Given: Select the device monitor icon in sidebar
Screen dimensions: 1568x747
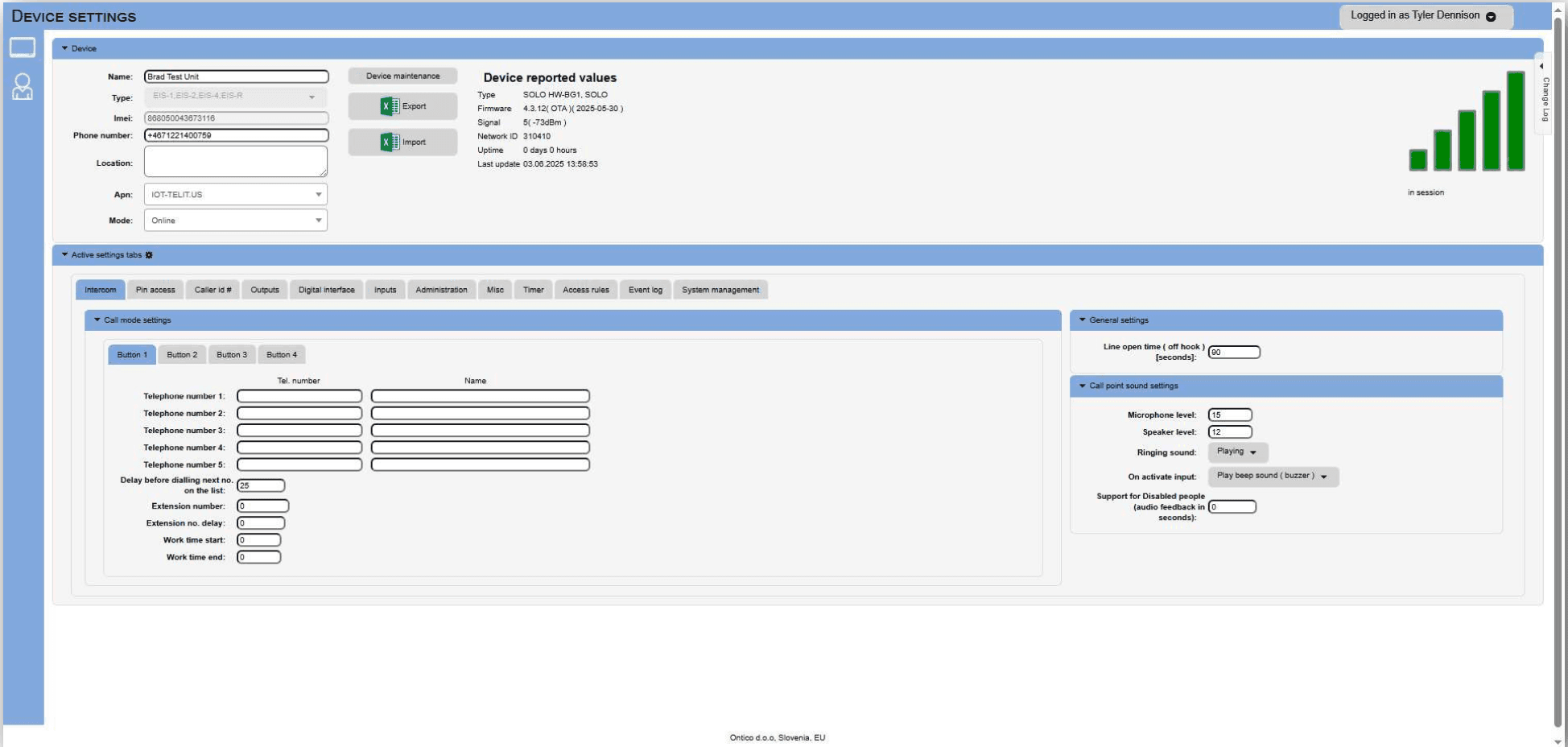Looking at the screenshot, I should tap(23, 47).
